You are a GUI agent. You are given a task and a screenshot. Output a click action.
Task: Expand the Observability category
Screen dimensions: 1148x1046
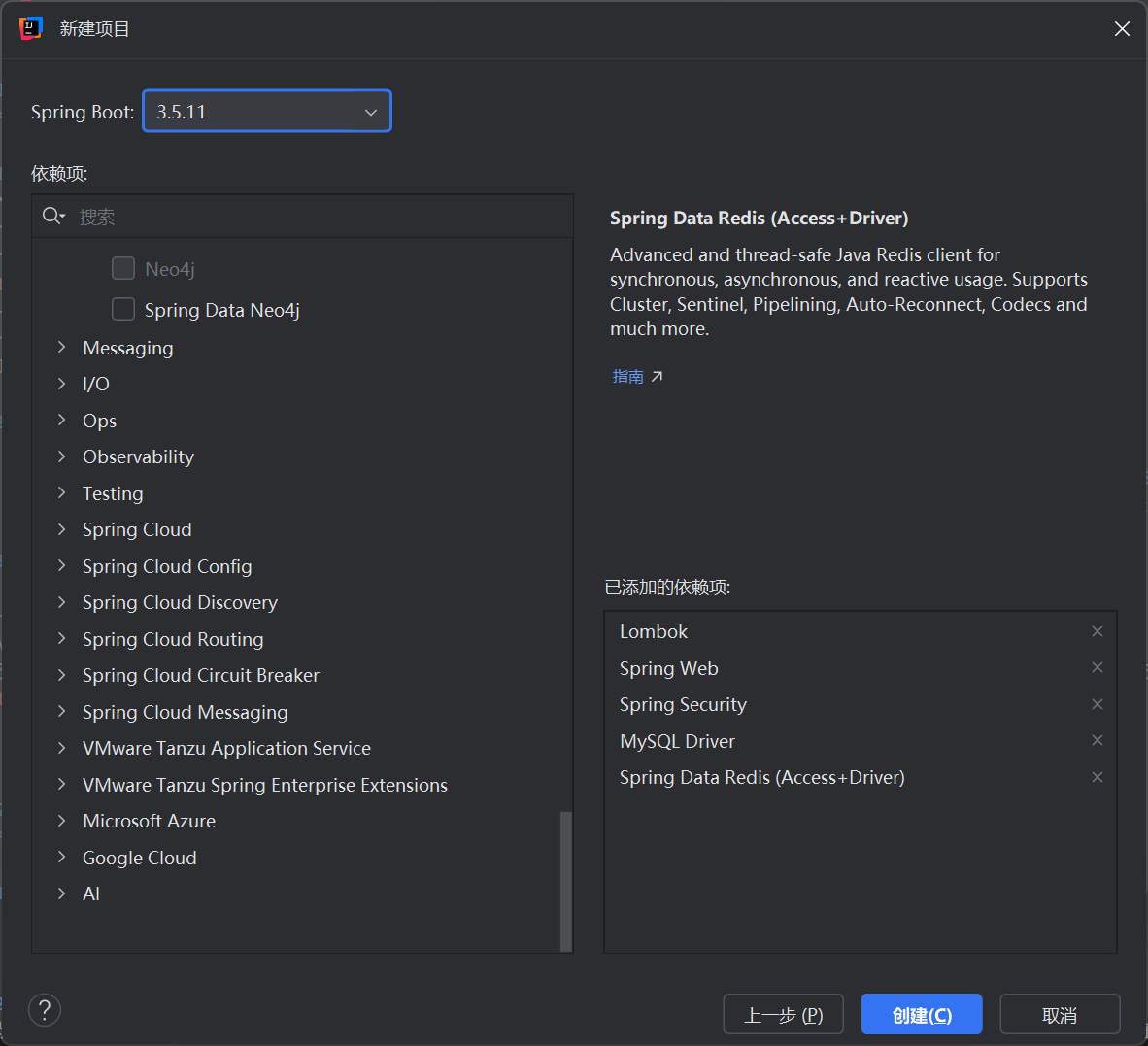tap(61, 456)
